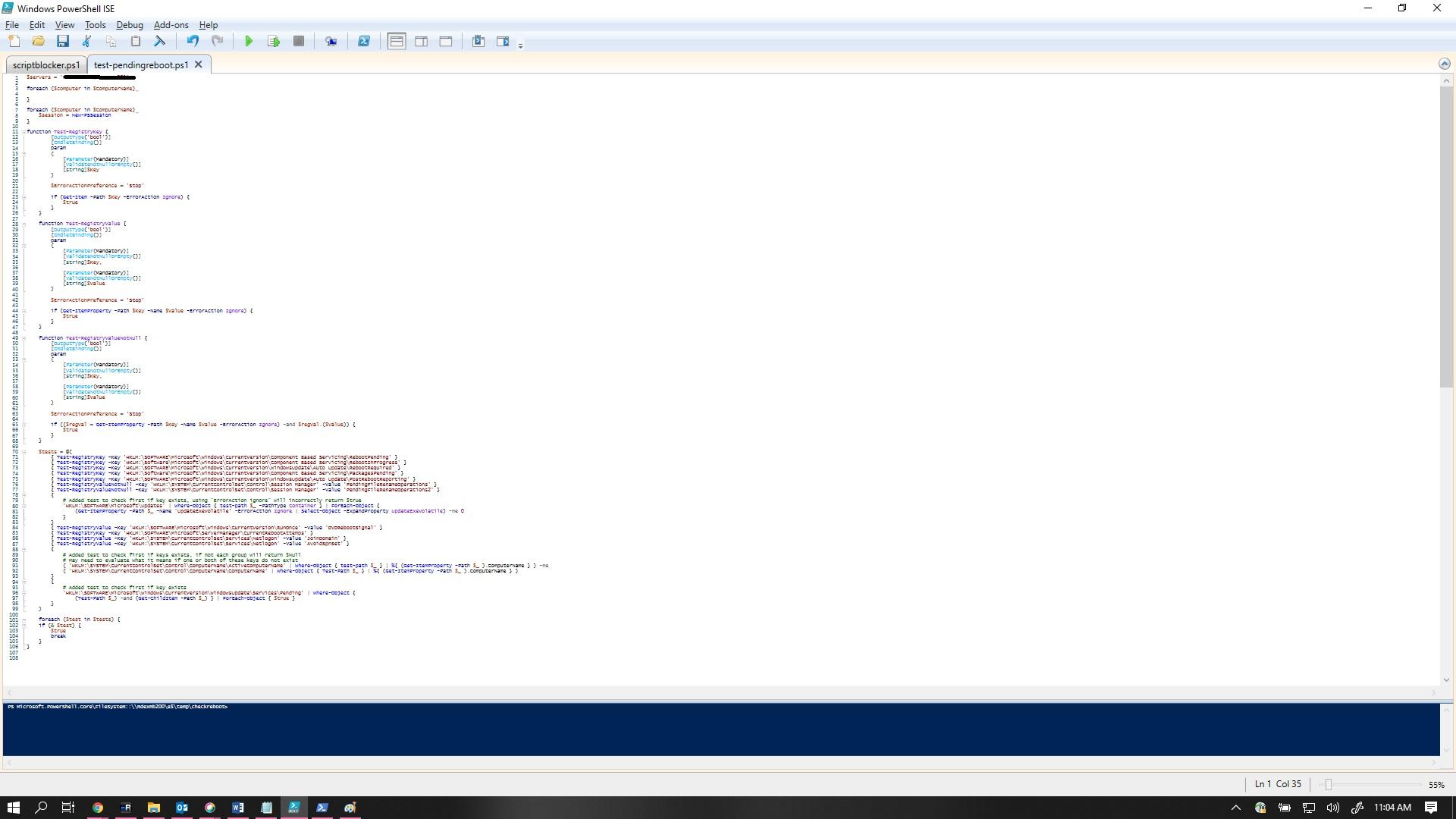
Task: Open a script with the folder icon
Action: point(39,42)
